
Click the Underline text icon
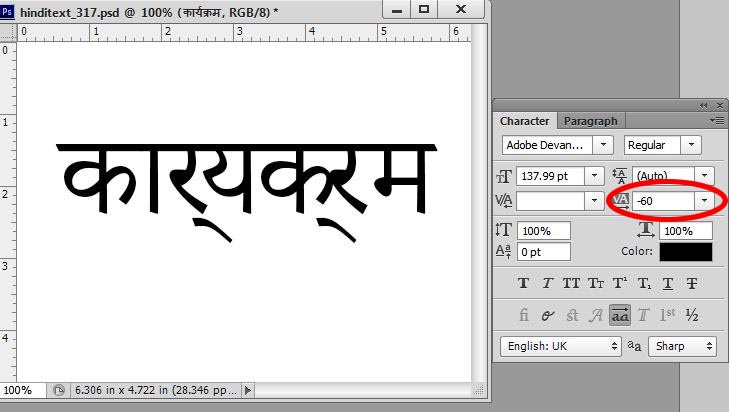pos(668,284)
